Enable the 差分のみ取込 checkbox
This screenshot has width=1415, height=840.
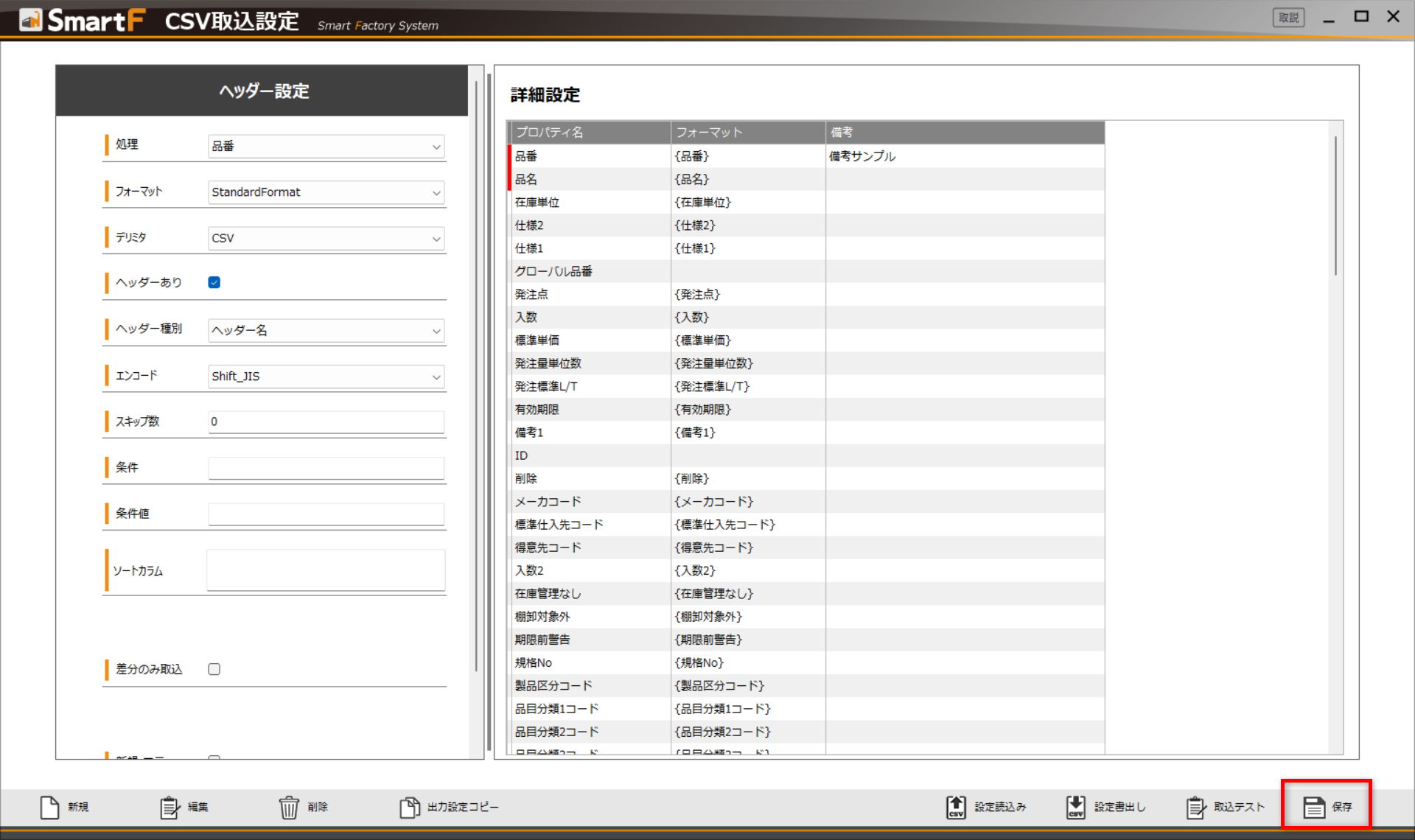[214, 669]
